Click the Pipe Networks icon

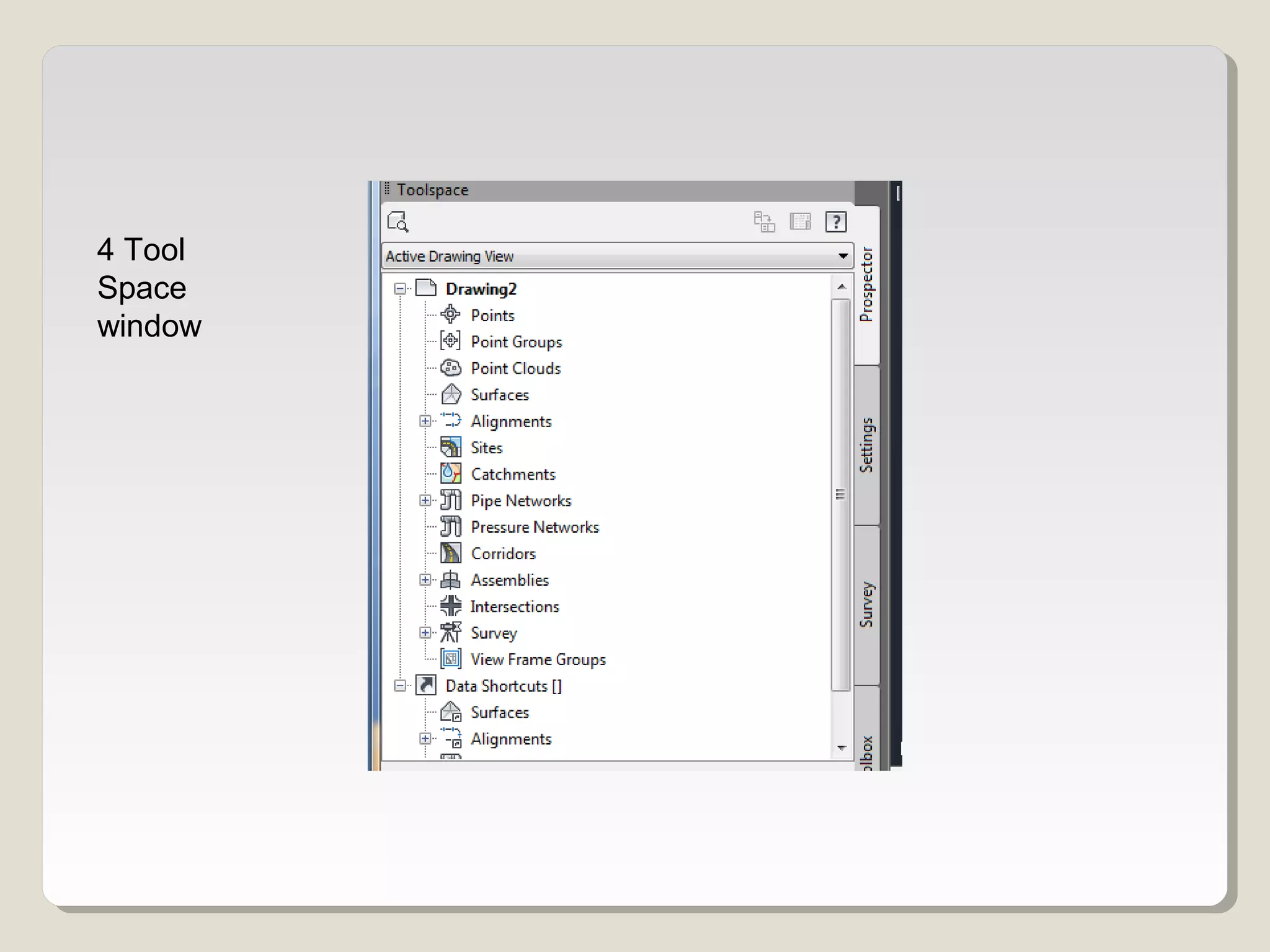click(451, 500)
